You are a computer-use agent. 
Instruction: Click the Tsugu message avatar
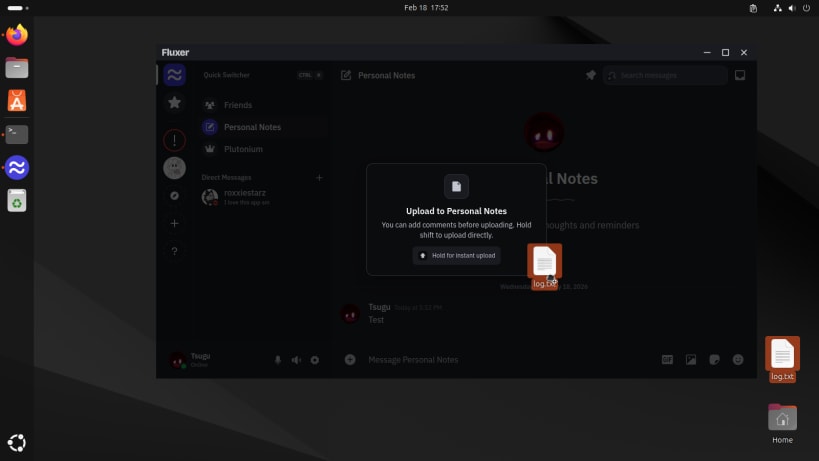(350, 314)
